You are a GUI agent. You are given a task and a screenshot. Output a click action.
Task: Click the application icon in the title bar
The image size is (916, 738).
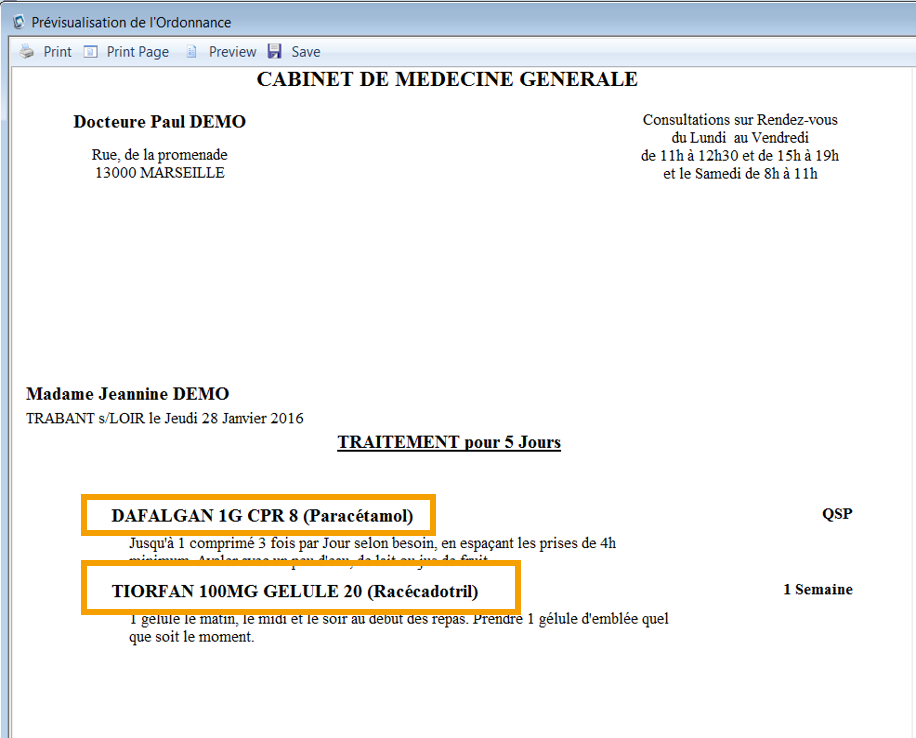[18, 22]
